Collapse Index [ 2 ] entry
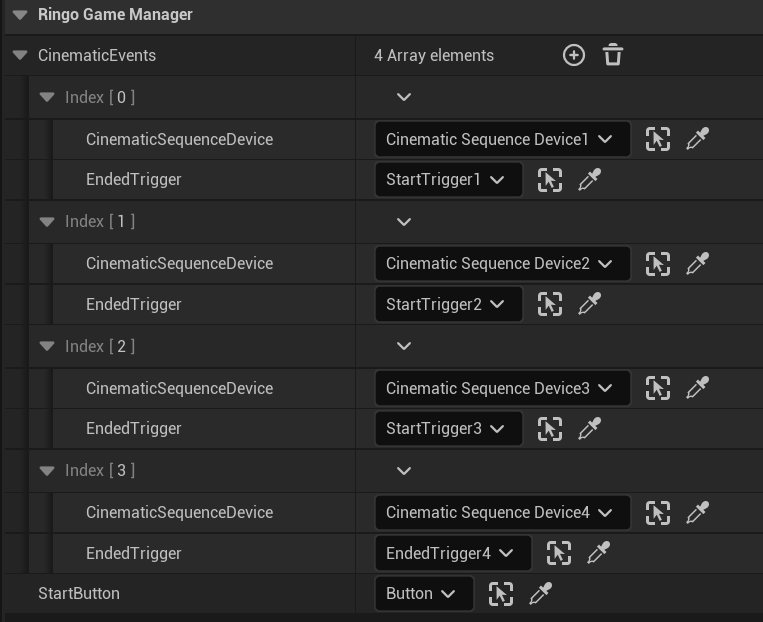The image size is (763, 622). (x=47, y=346)
